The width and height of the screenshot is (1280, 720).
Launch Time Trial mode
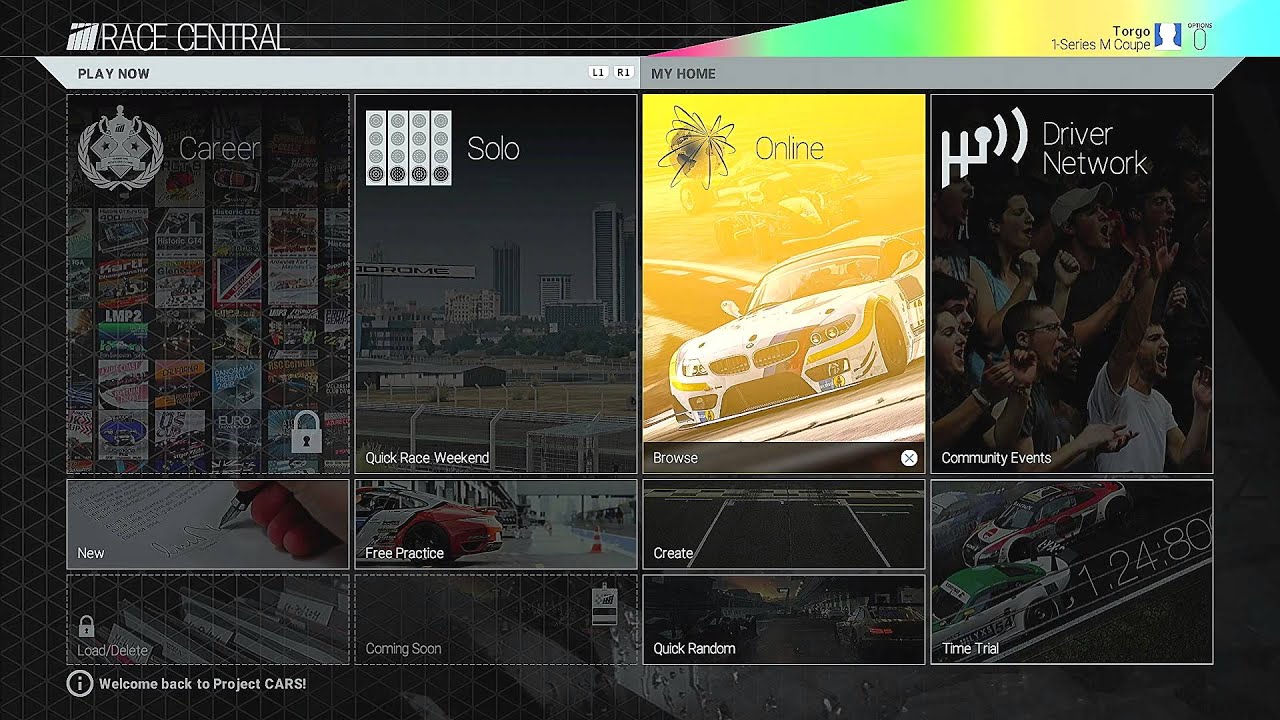pos(1072,572)
